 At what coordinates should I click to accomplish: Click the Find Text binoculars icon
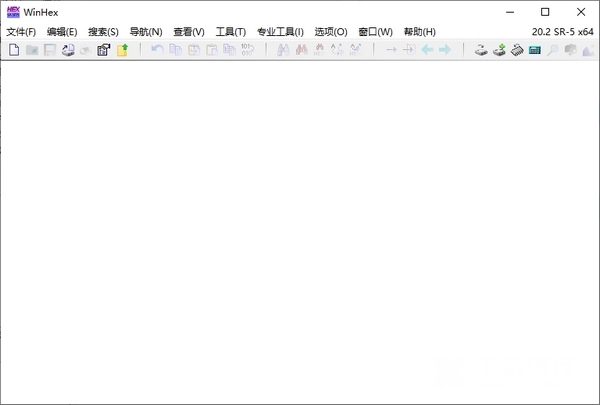[283, 50]
